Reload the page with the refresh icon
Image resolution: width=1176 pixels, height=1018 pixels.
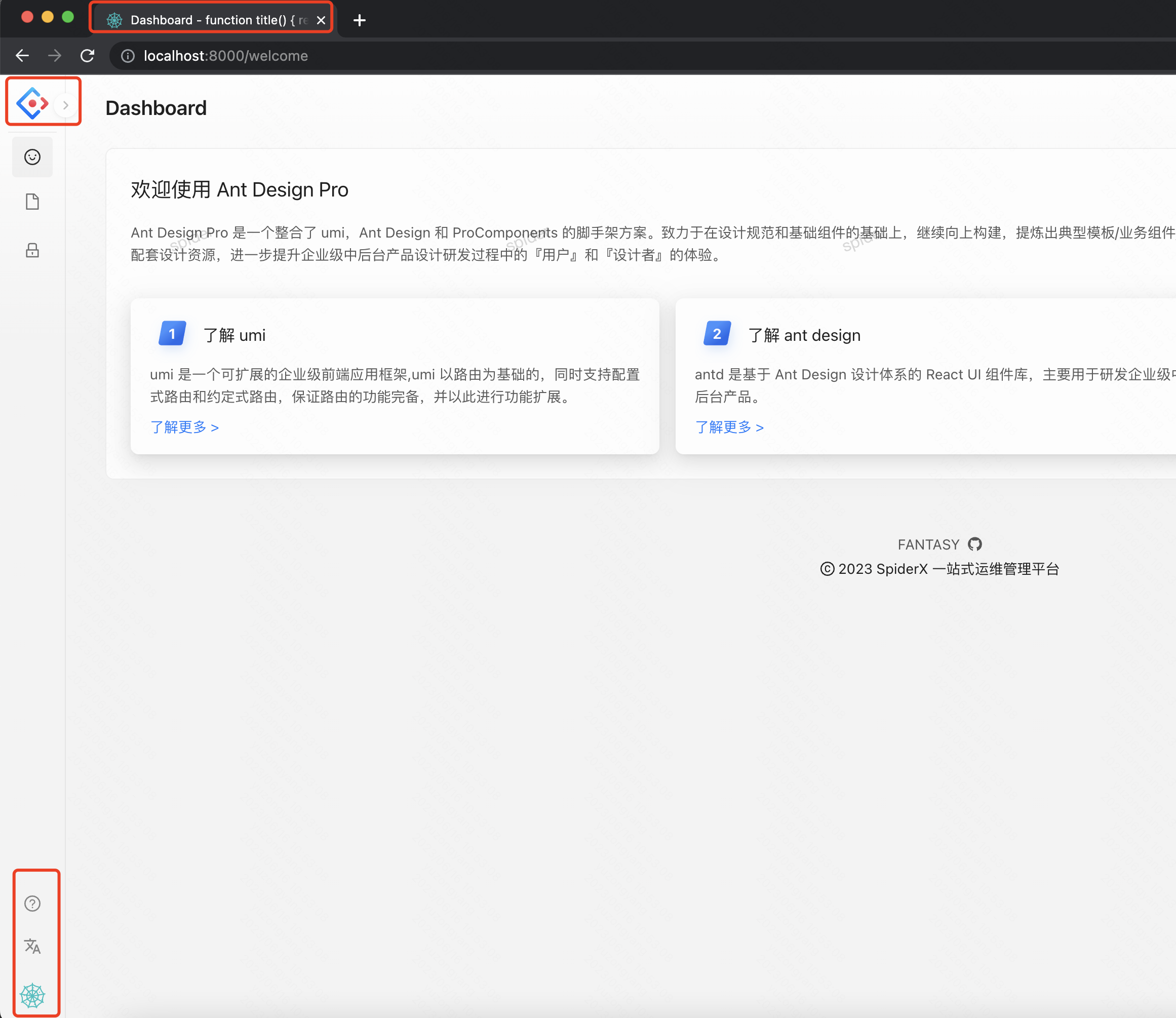[x=88, y=55]
